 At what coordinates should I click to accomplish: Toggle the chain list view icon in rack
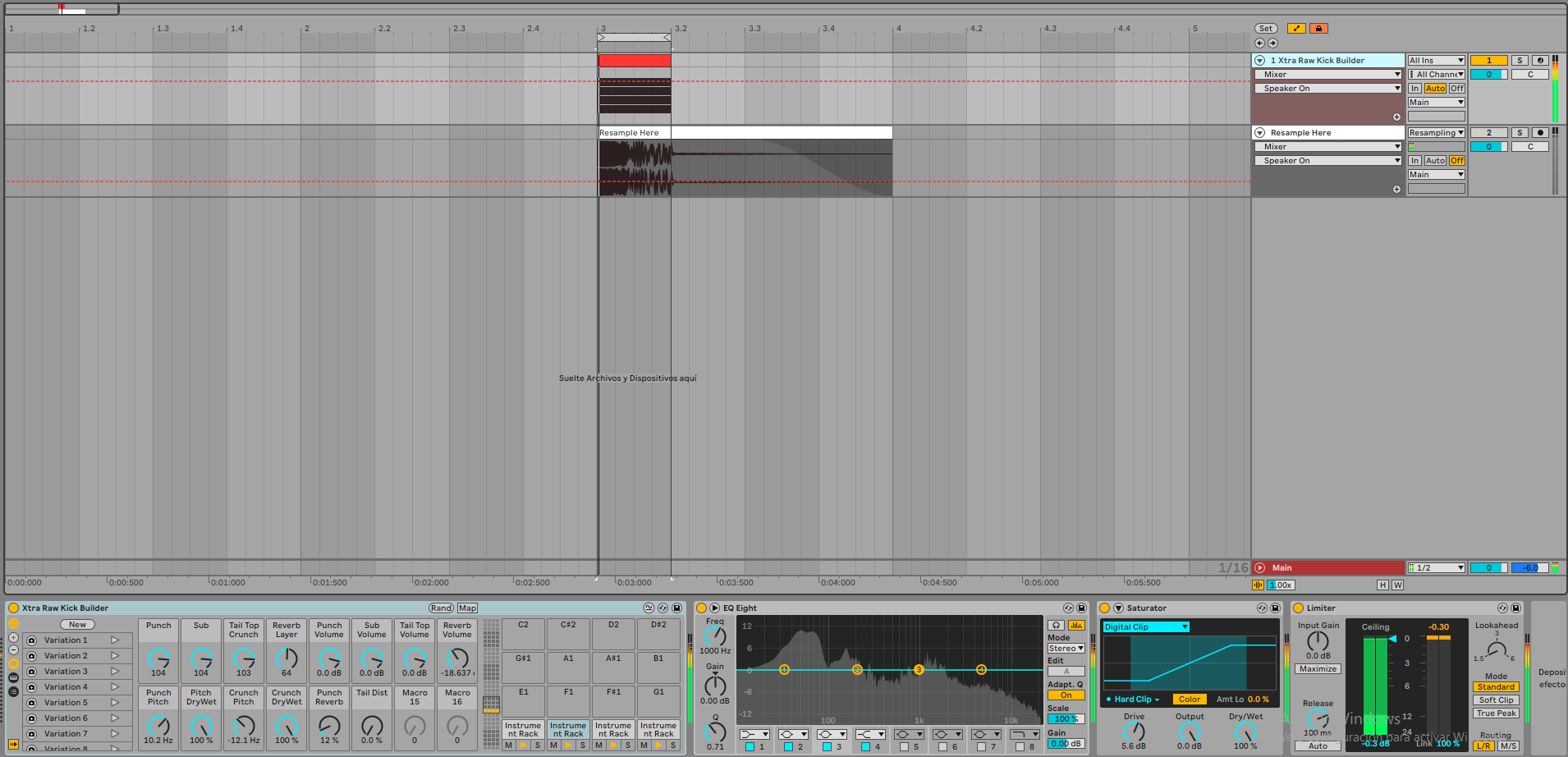click(x=13, y=691)
